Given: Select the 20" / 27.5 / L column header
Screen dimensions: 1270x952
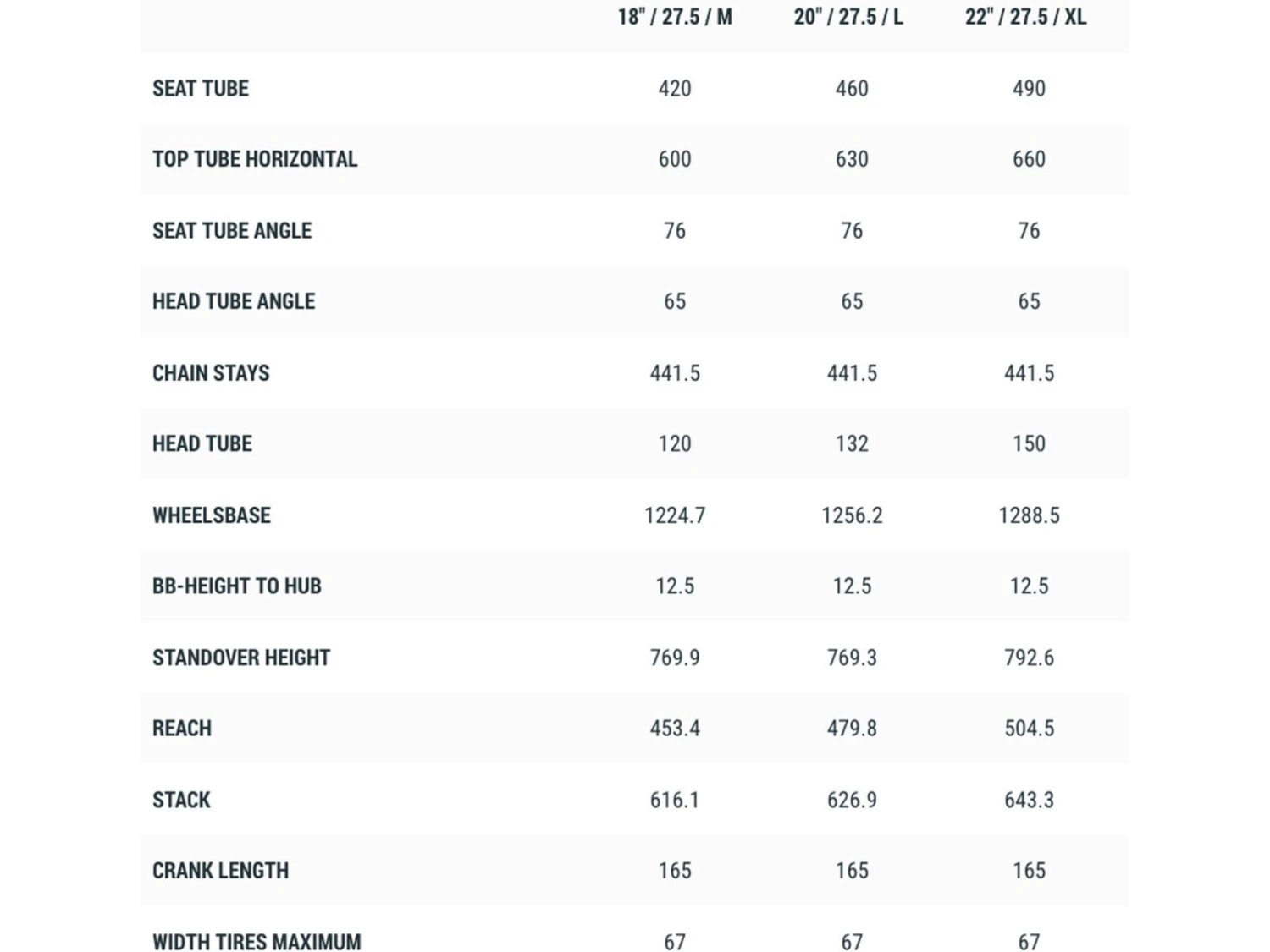Looking at the screenshot, I should [848, 17].
